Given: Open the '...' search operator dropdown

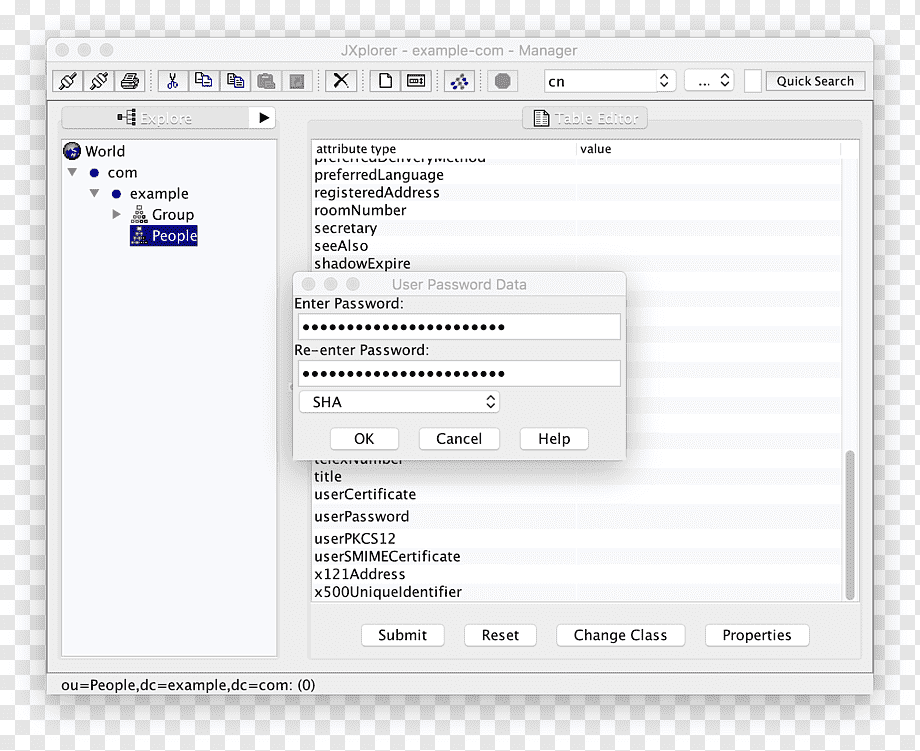Looking at the screenshot, I should [x=709, y=81].
